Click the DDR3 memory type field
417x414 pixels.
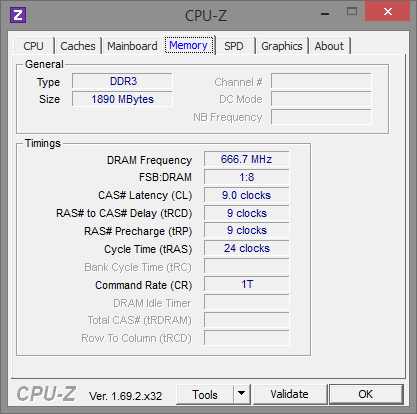[122, 81]
